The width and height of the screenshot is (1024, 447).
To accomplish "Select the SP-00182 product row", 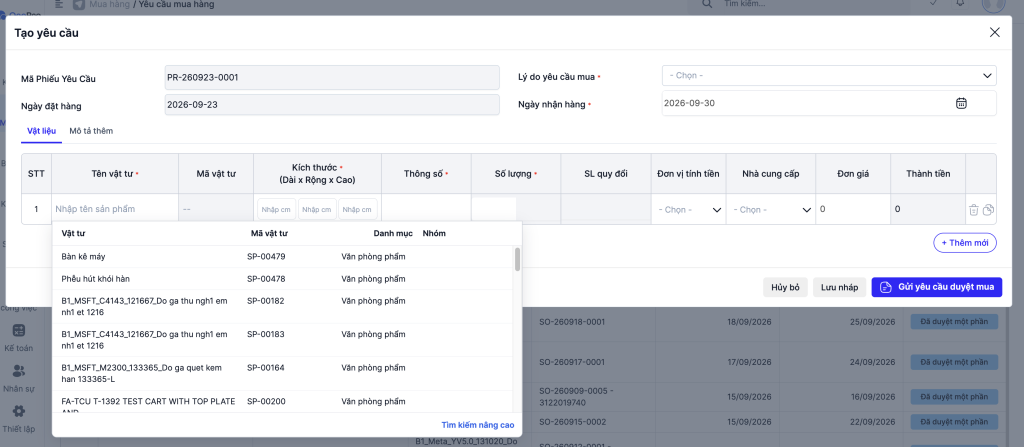I will point(283,306).
